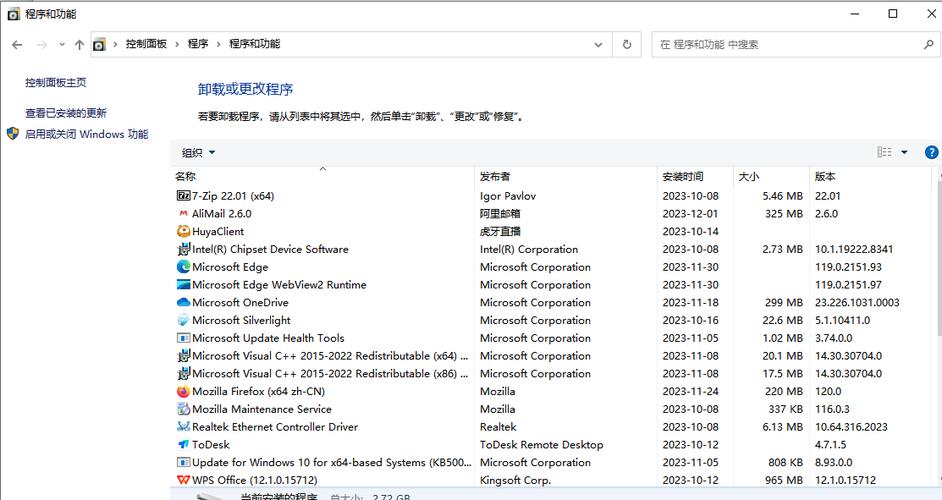
Task: Click publisher Realtek
Action: click(x=498, y=427)
